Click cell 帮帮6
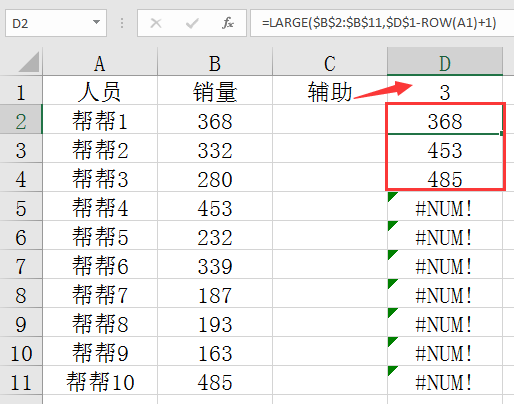The height and width of the screenshot is (404, 514). pos(100,264)
